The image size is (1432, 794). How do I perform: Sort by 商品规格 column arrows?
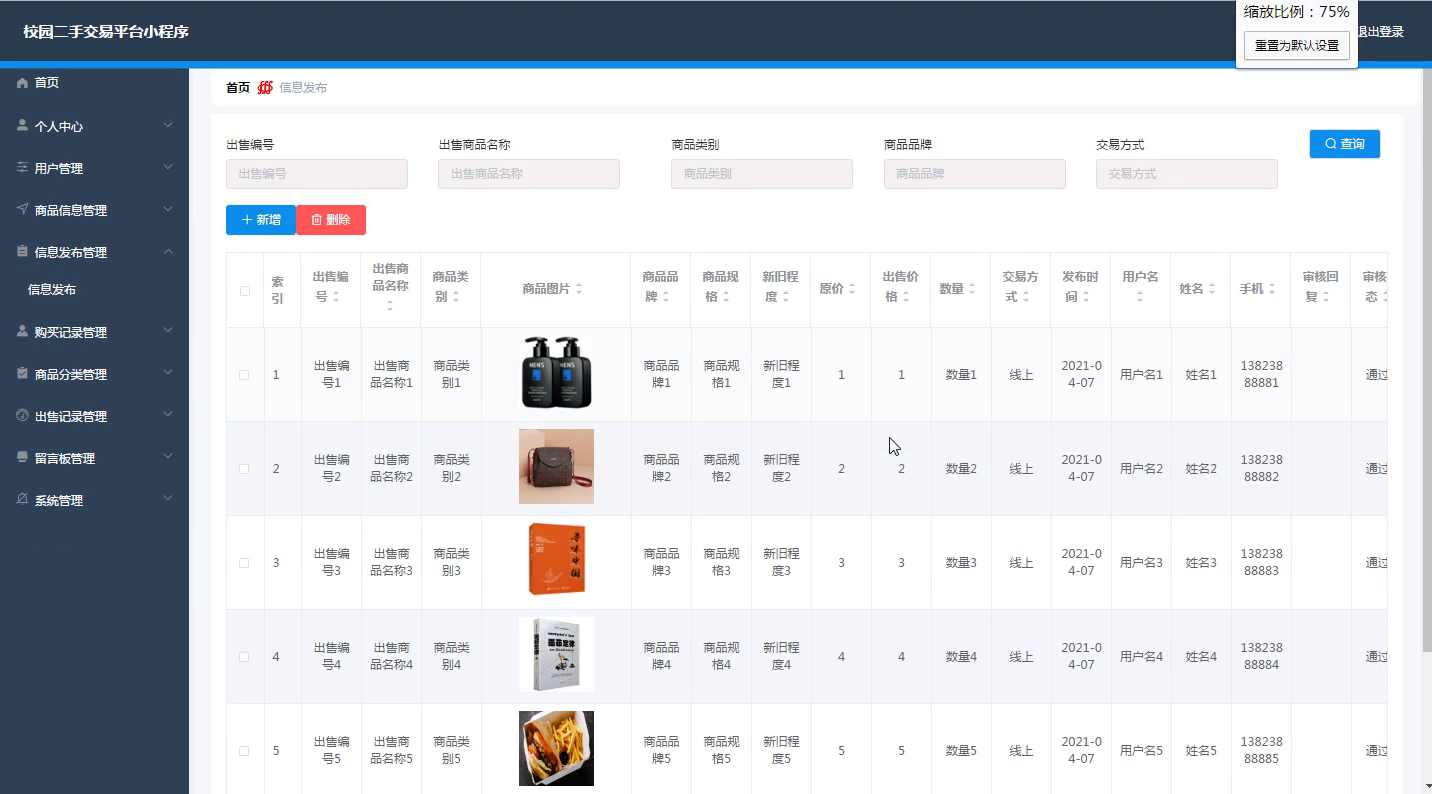[726, 297]
